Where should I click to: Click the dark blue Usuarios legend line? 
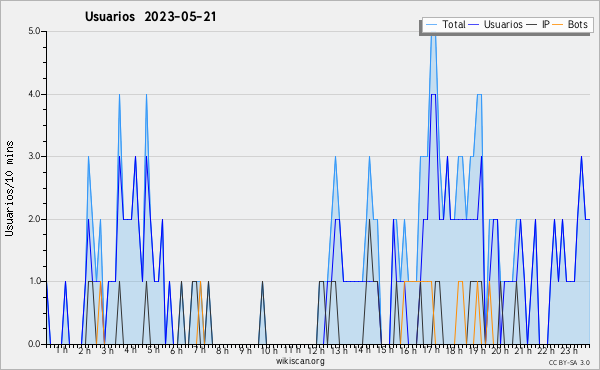coord(474,25)
